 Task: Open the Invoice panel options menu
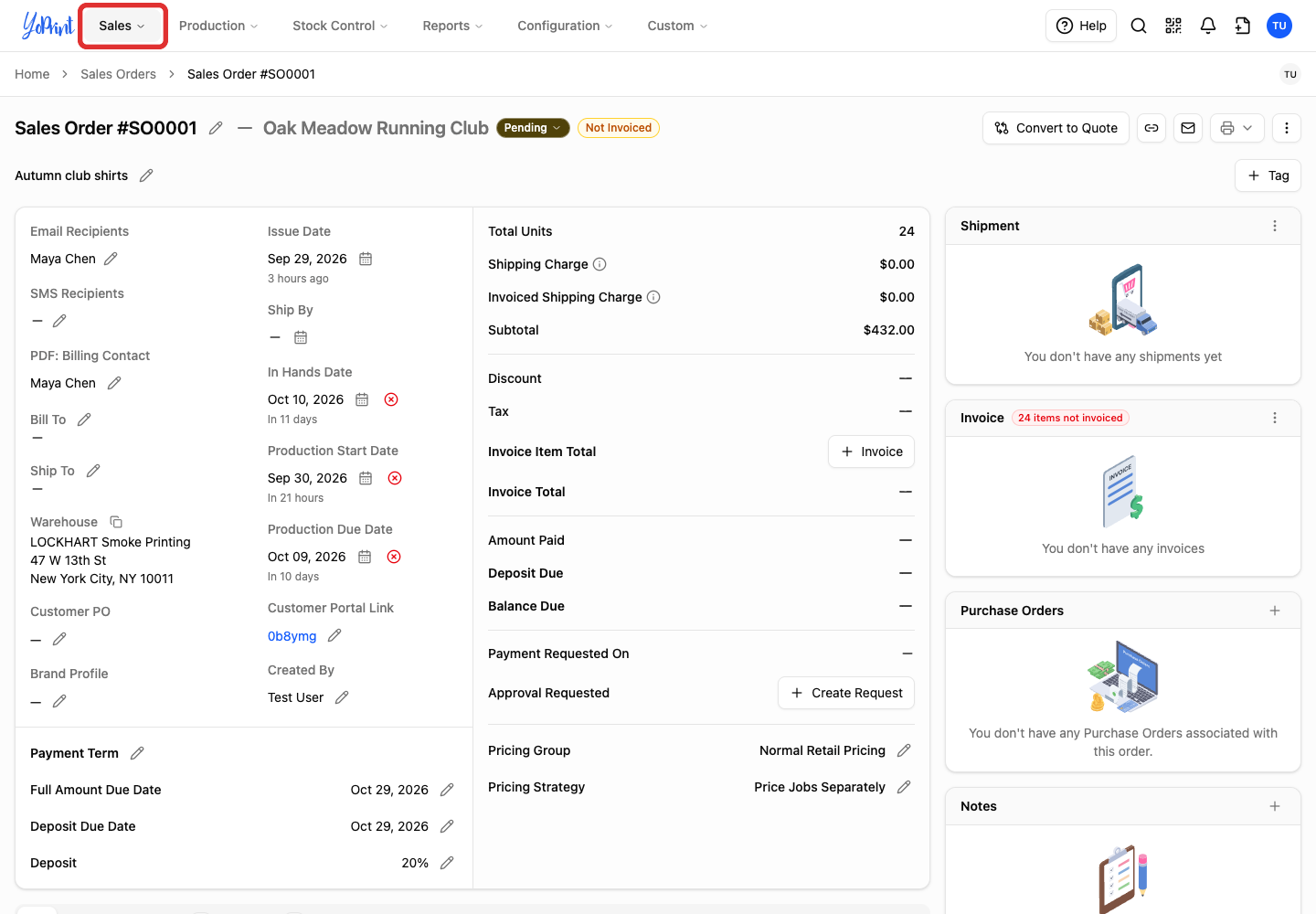(x=1275, y=418)
